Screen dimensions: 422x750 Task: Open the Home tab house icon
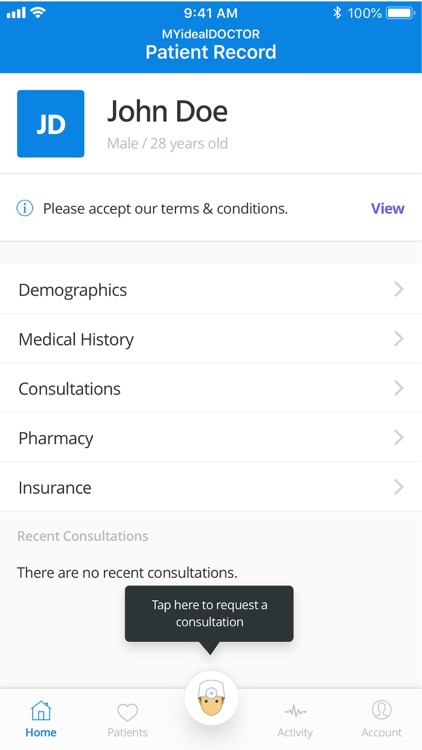(41, 710)
